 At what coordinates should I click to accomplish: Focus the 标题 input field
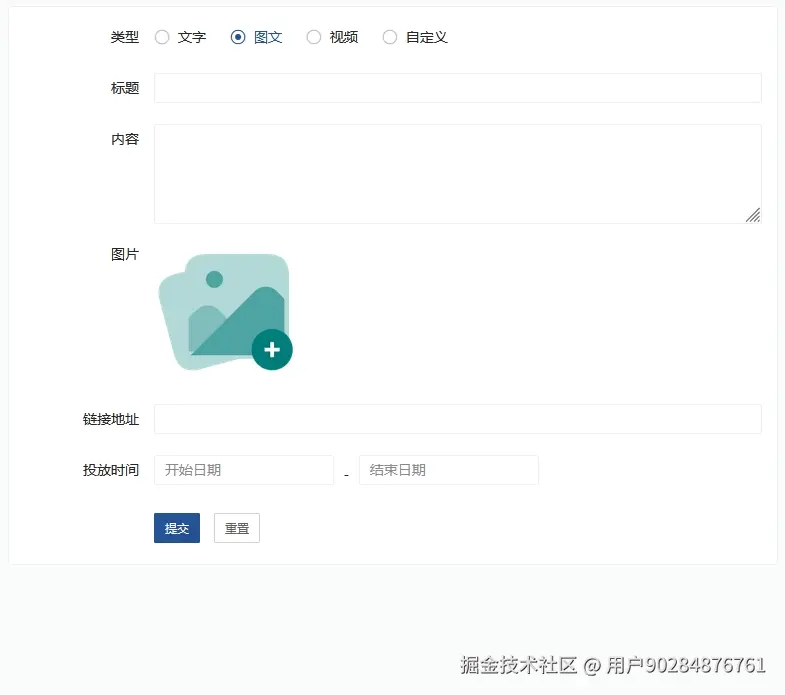coord(458,88)
